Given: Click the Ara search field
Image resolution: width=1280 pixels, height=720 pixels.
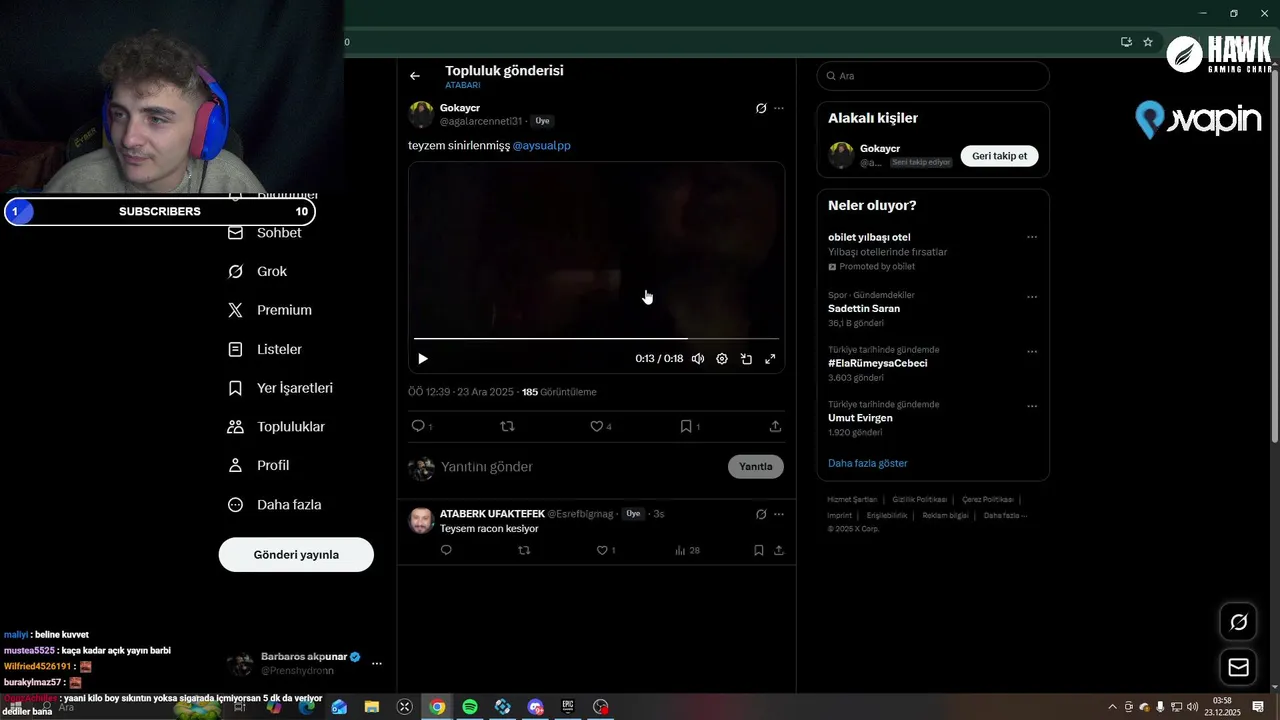Looking at the screenshot, I should 933,76.
